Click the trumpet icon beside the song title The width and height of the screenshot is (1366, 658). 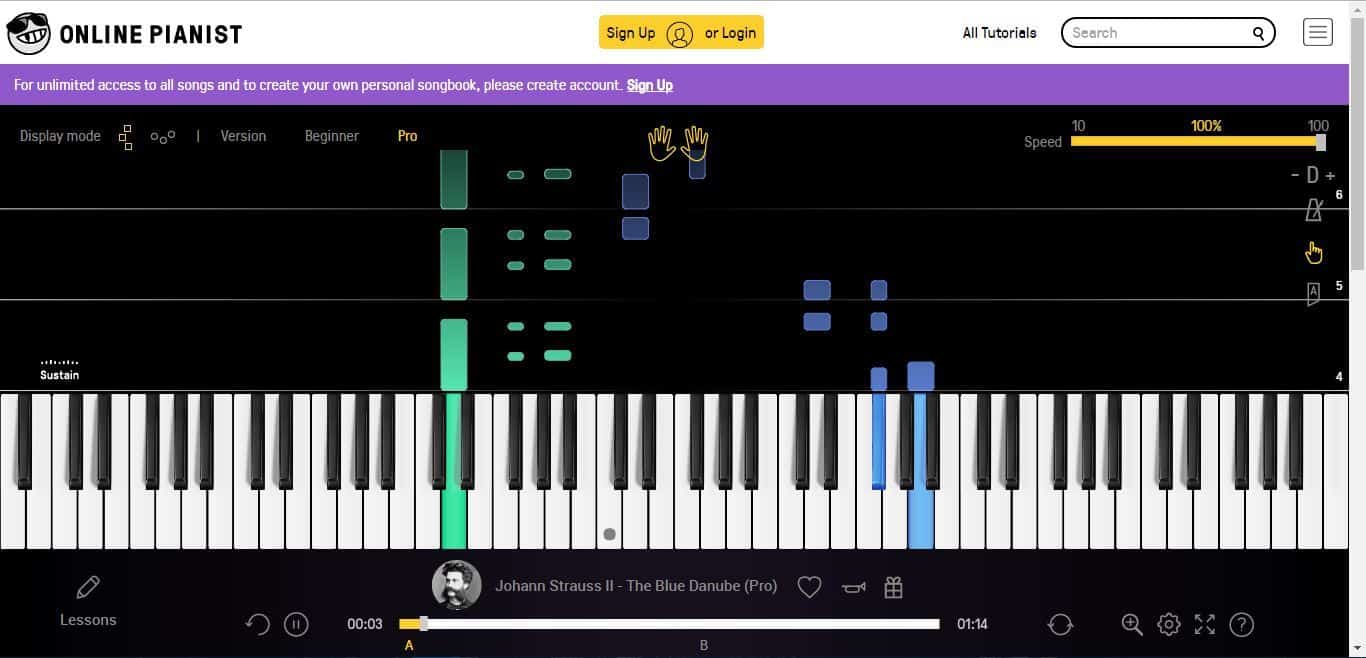[853, 587]
